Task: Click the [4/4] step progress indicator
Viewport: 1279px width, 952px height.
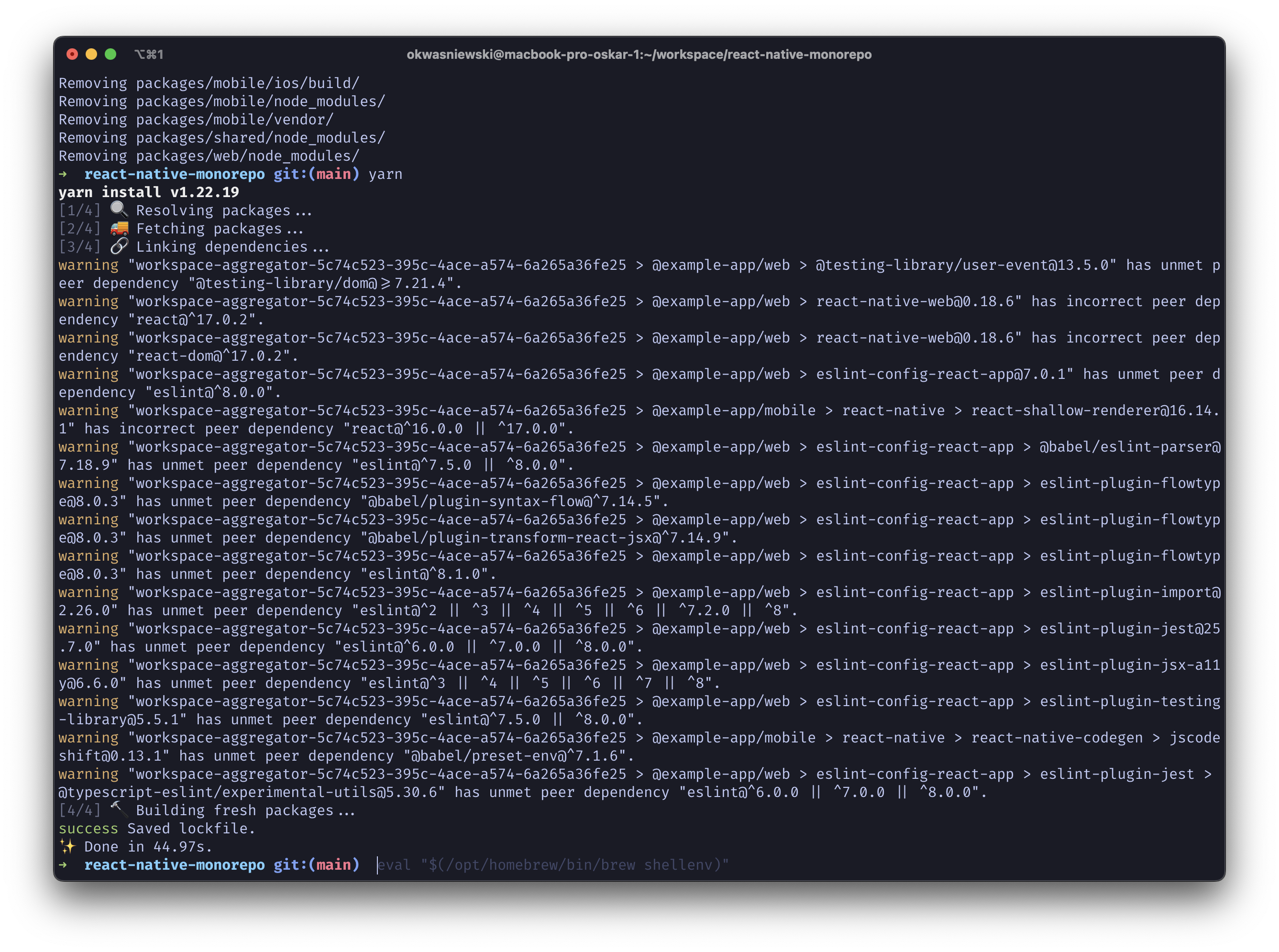Action: (x=79, y=809)
